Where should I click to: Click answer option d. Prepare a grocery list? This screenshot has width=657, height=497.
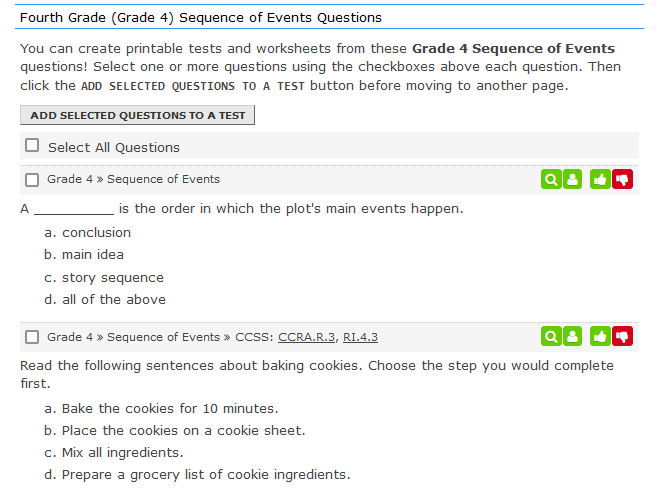[197, 474]
